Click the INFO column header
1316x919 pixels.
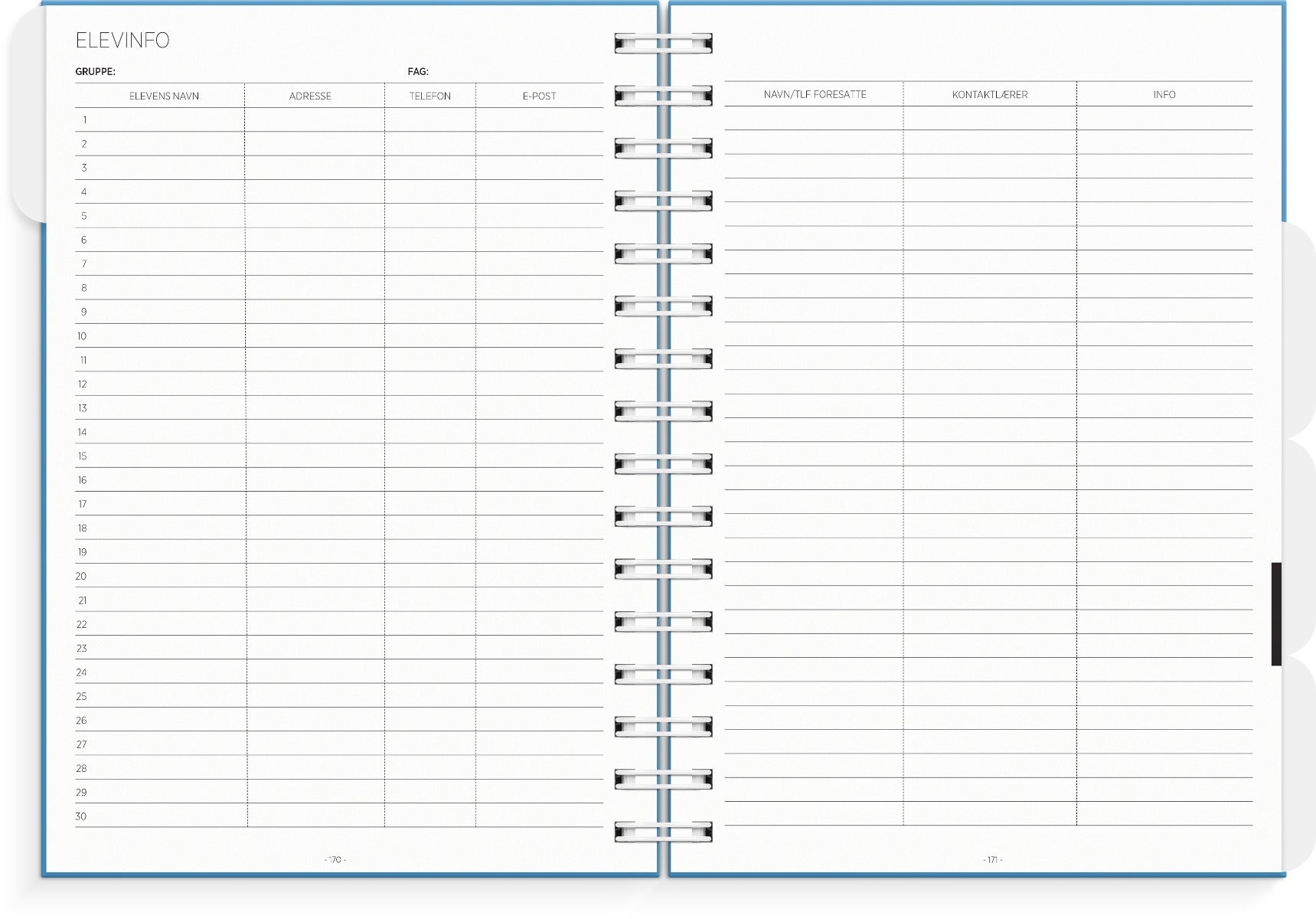click(1164, 94)
